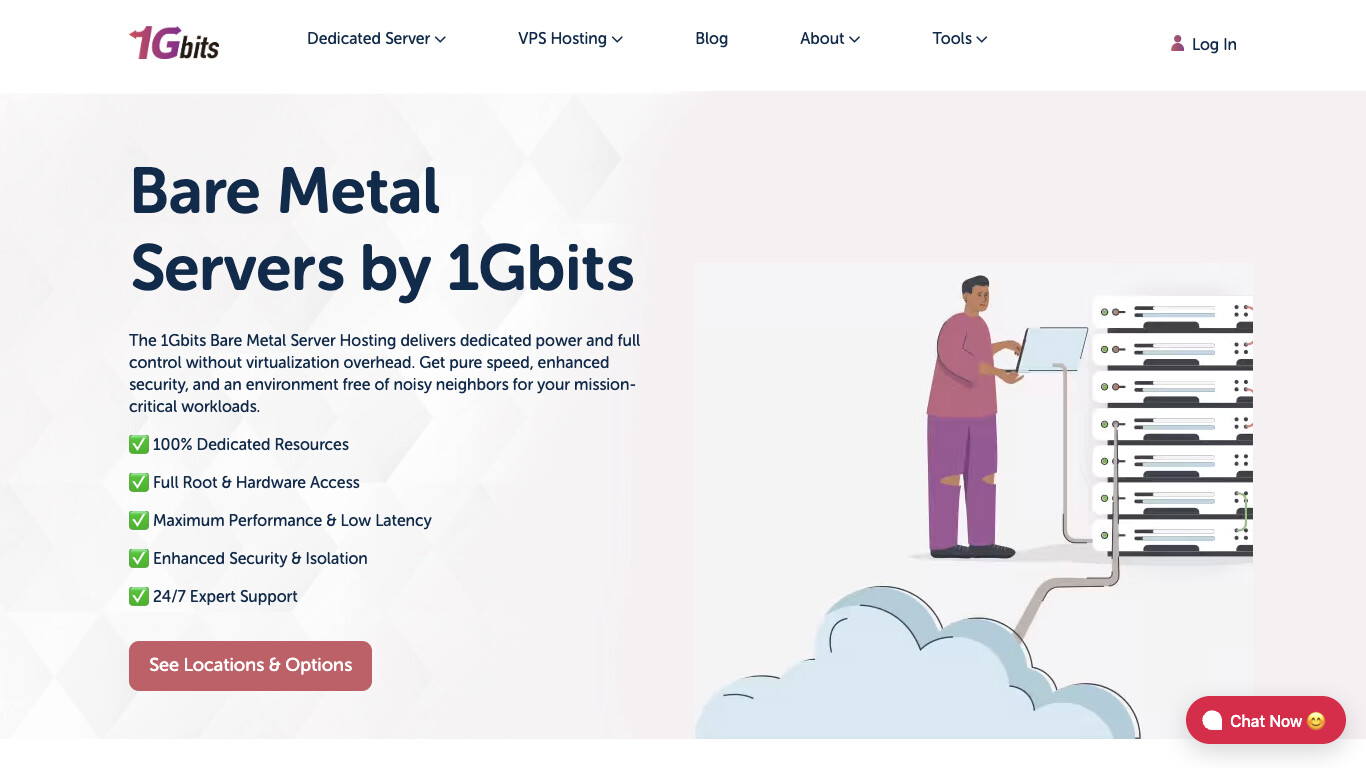Click the text Full Root & Hardware Access
The image size is (1366, 768).
pyautogui.click(x=256, y=482)
